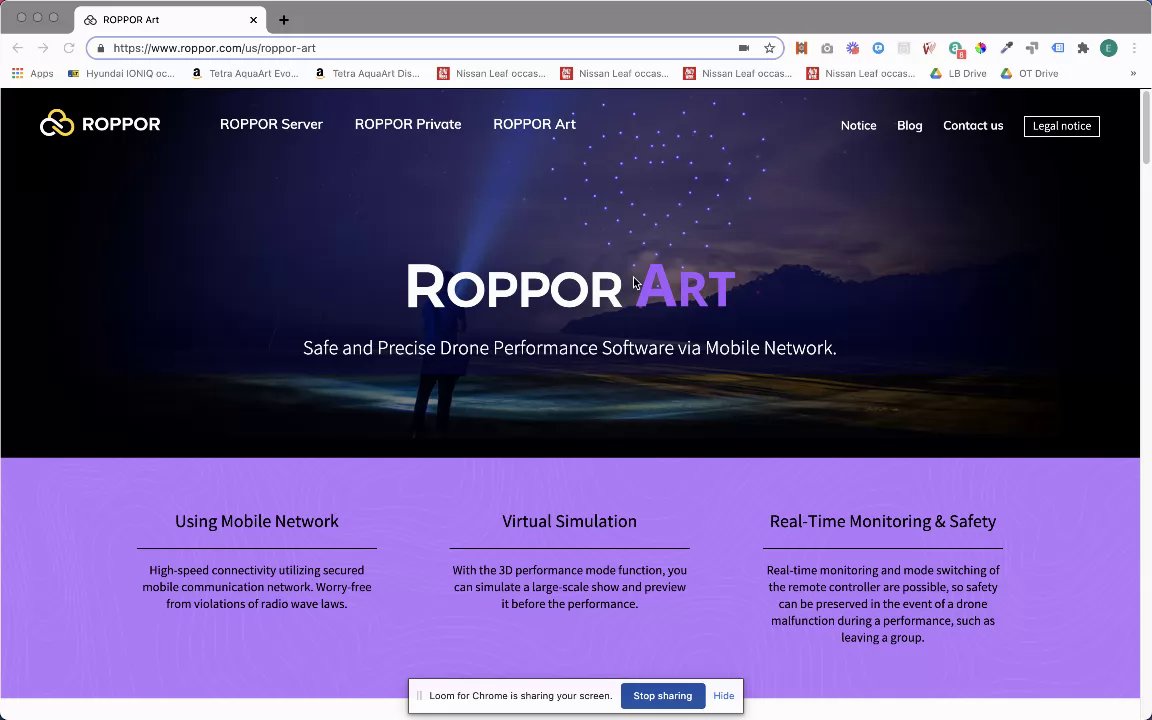Screen dimensions: 1152x720
Task: Open the Apps grid shortcut
Action: 32,73
